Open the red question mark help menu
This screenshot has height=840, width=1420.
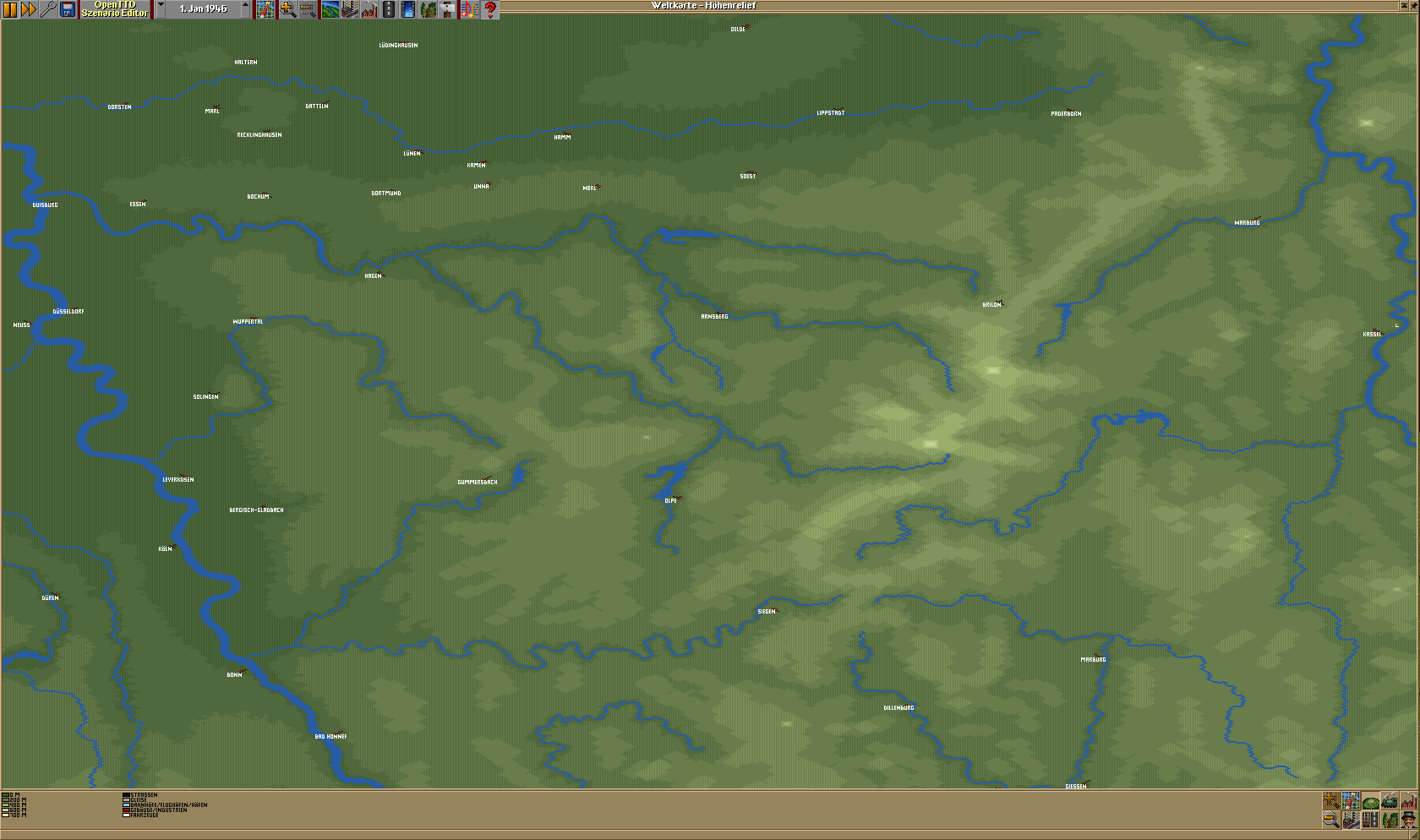click(490, 9)
